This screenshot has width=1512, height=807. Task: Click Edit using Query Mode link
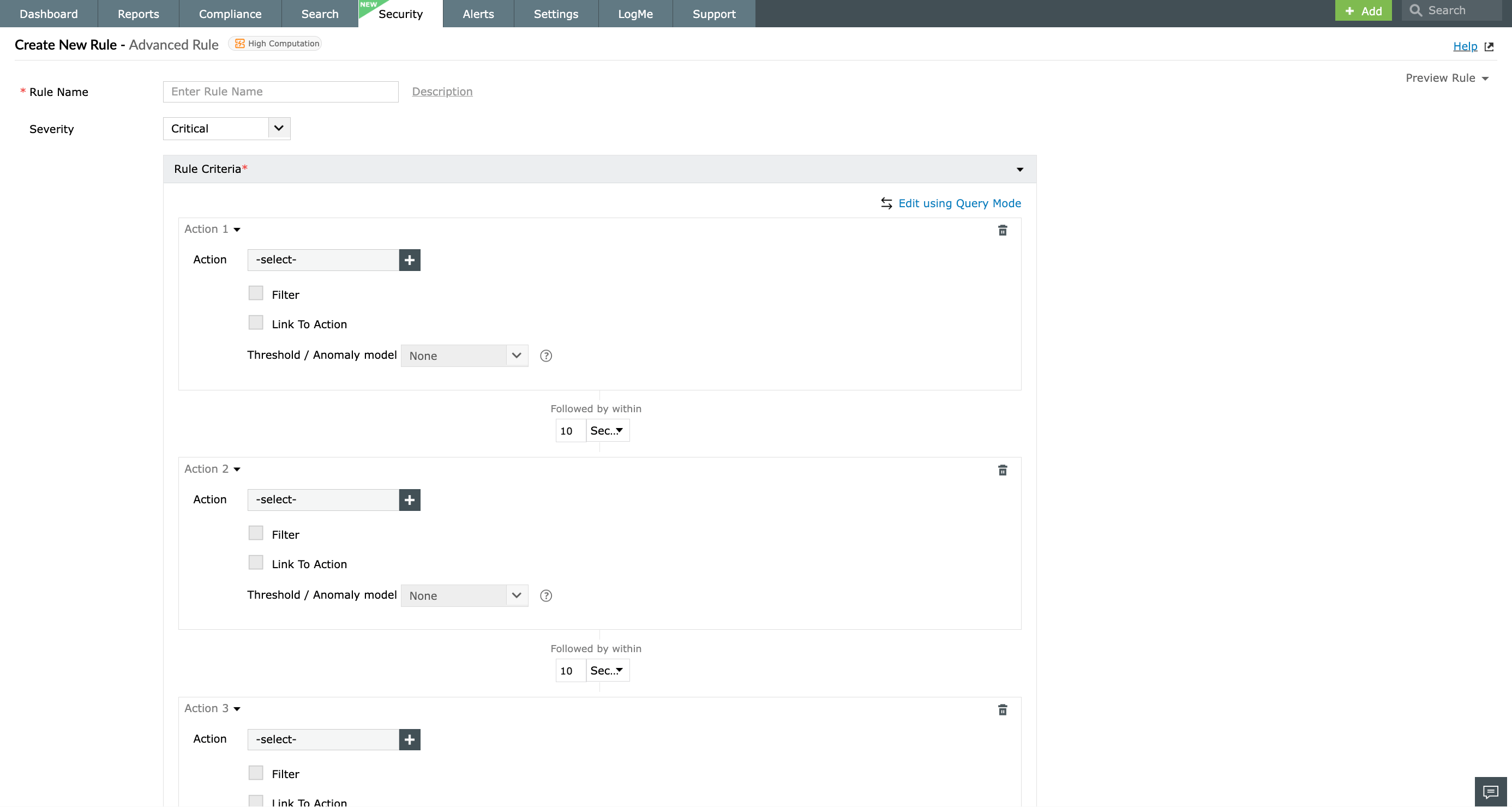pos(958,203)
